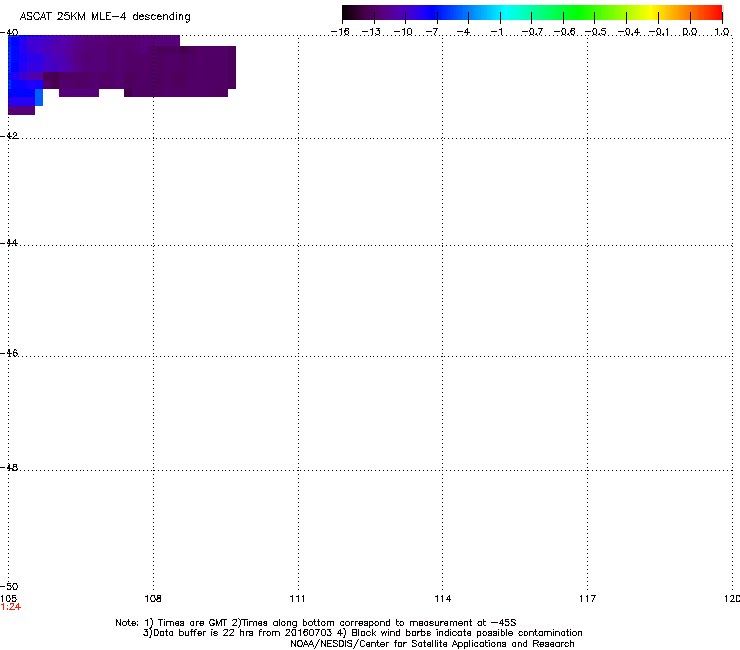Click the -48 latitude axis label

pos(9,467)
